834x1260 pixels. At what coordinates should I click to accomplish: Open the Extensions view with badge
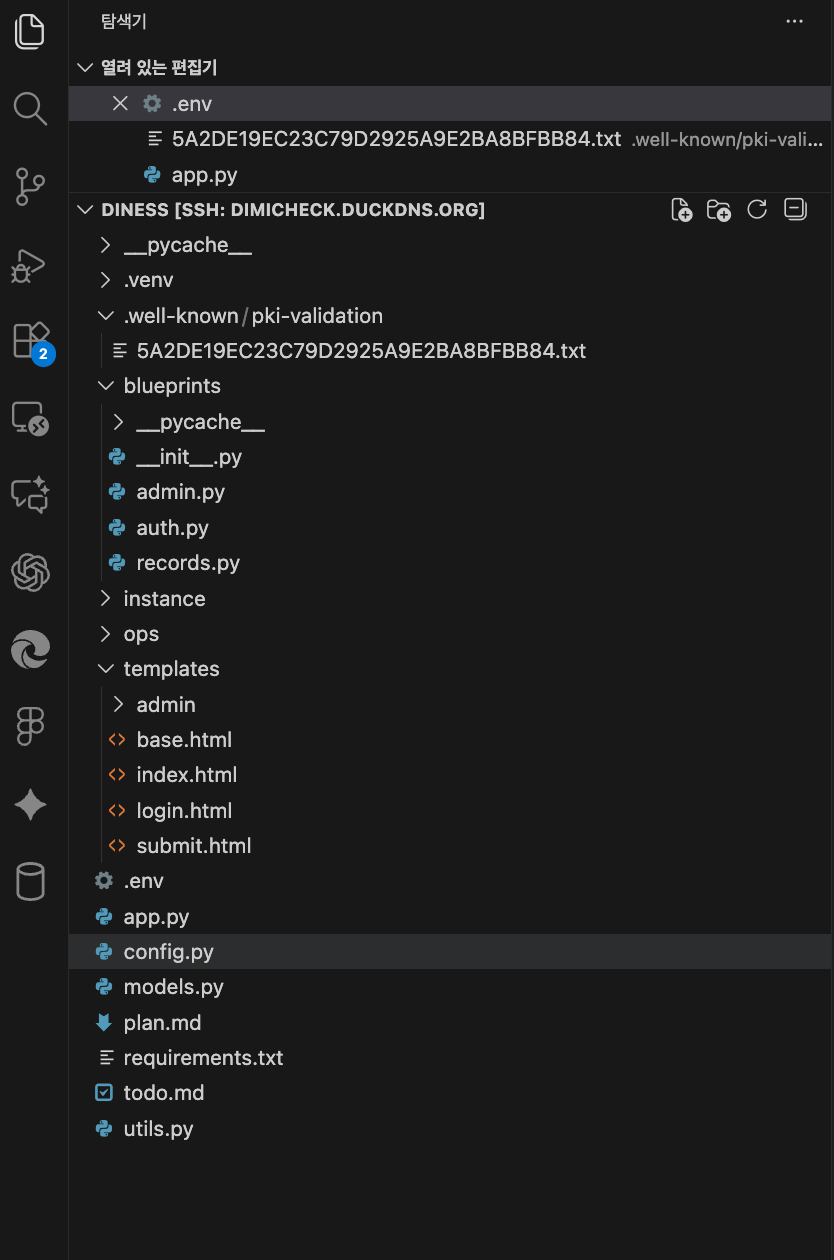tap(30, 340)
